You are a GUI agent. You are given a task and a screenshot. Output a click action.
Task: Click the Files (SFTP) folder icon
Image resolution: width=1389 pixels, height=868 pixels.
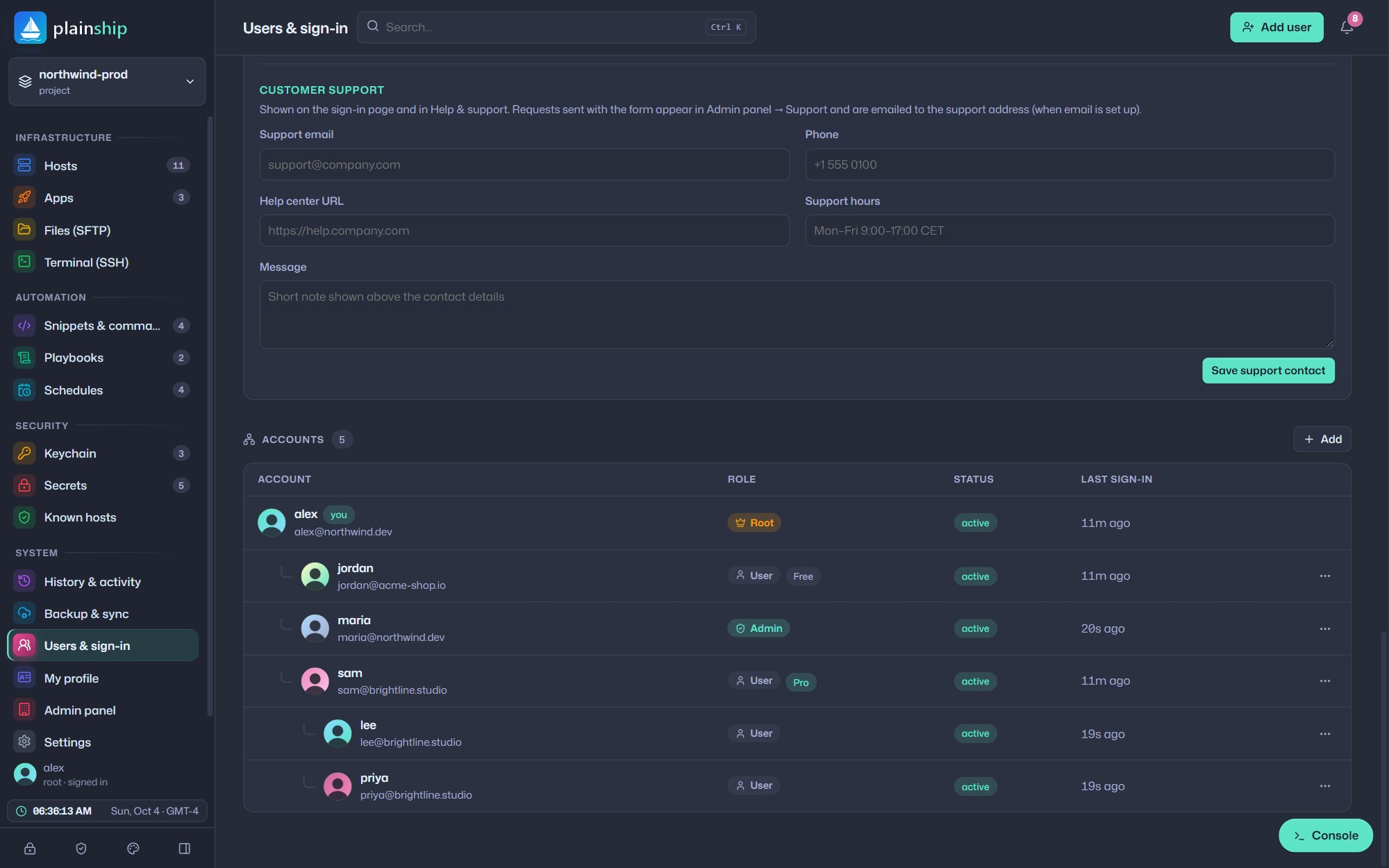[24, 230]
